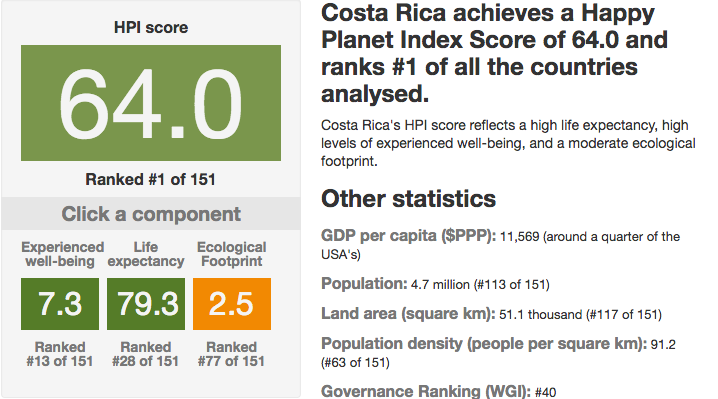The height and width of the screenshot is (399, 718).
Task: Click 'Governance Ranking (WGI):' label
Action: click(426, 392)
